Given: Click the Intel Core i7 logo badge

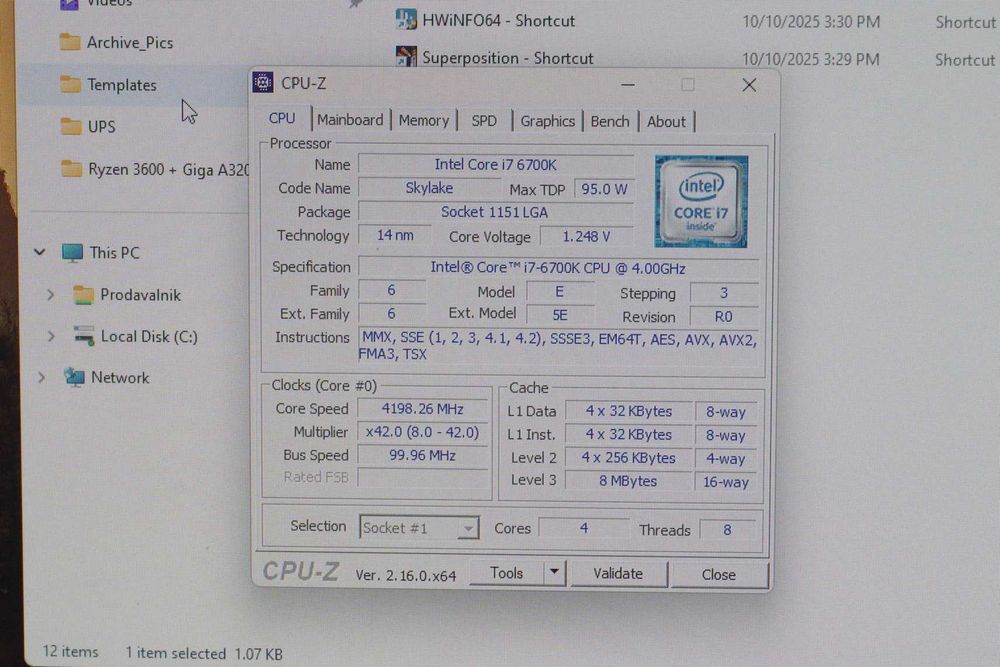Looking at the screenshot, I should (x=701, y=201).
